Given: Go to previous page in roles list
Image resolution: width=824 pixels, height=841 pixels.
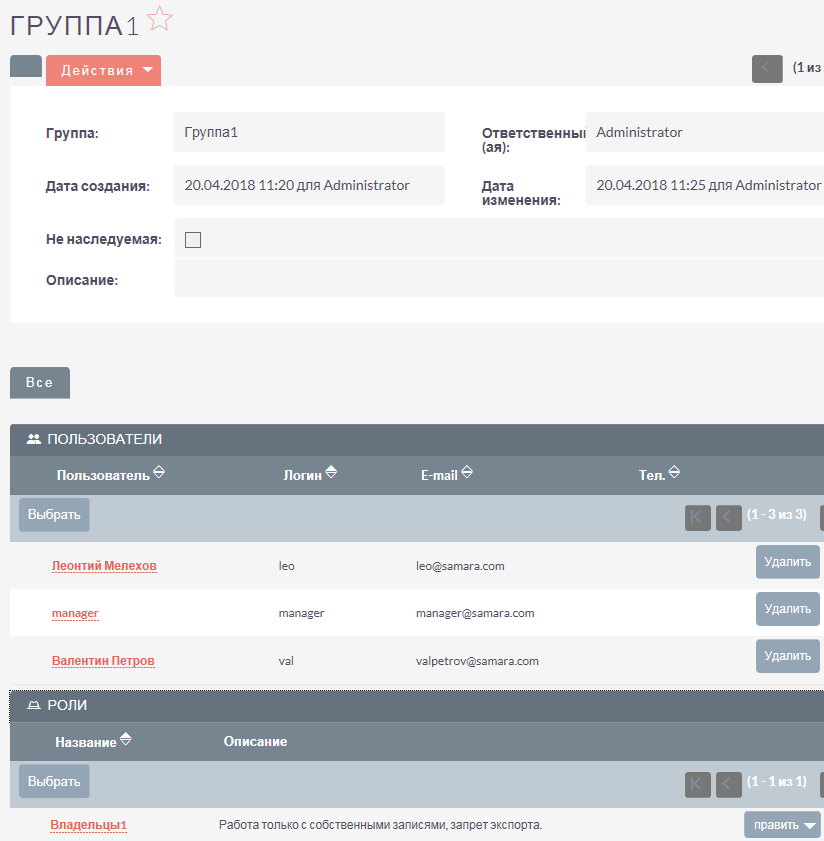Looking at the screenshot, I should click(729, 784).
